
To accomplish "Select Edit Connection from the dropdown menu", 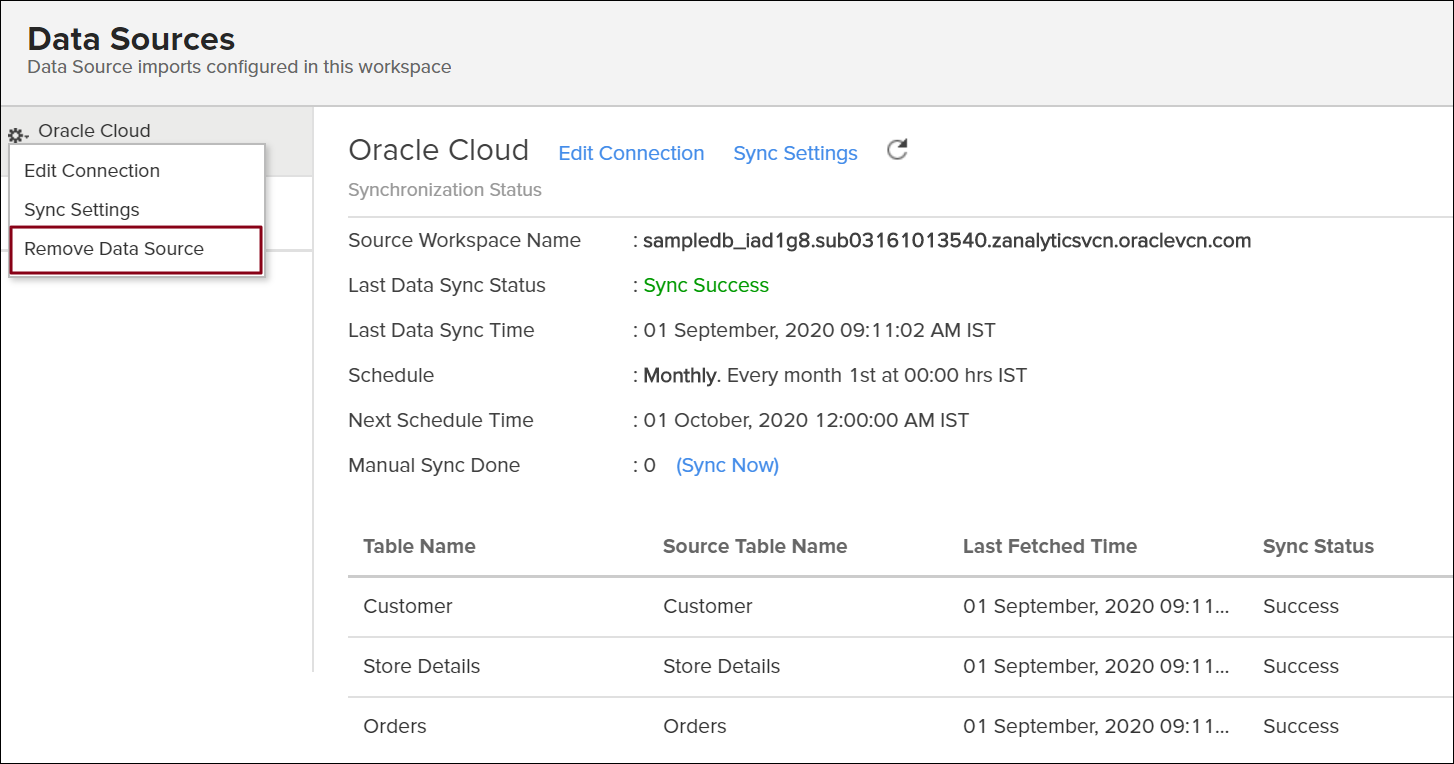I will pos(92,171).
